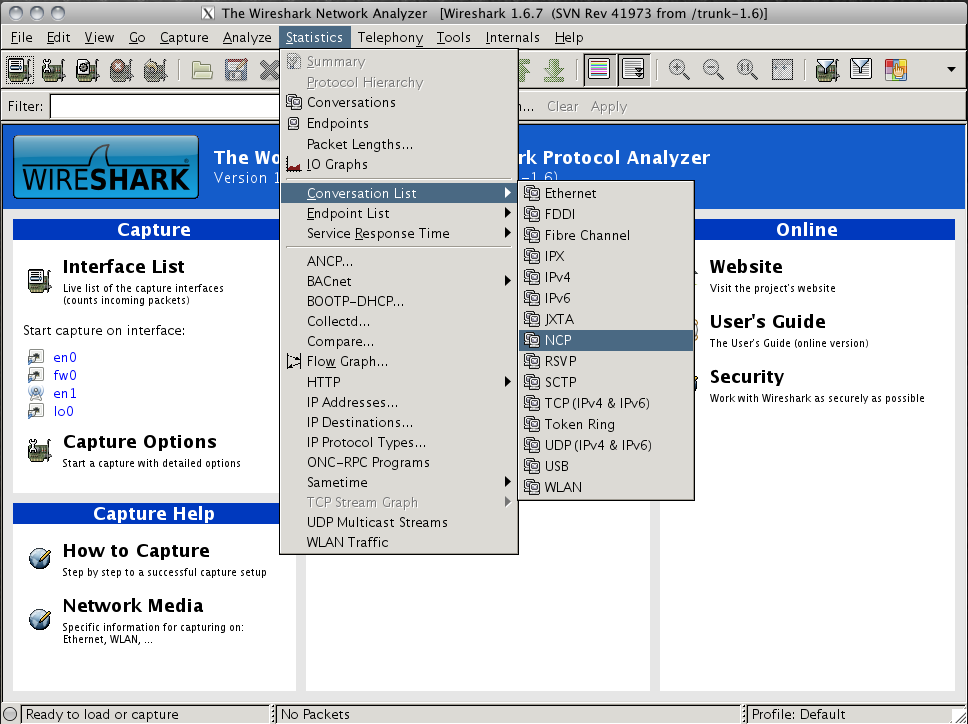Choose UDP Multicast Streams entry

[399, 522]
